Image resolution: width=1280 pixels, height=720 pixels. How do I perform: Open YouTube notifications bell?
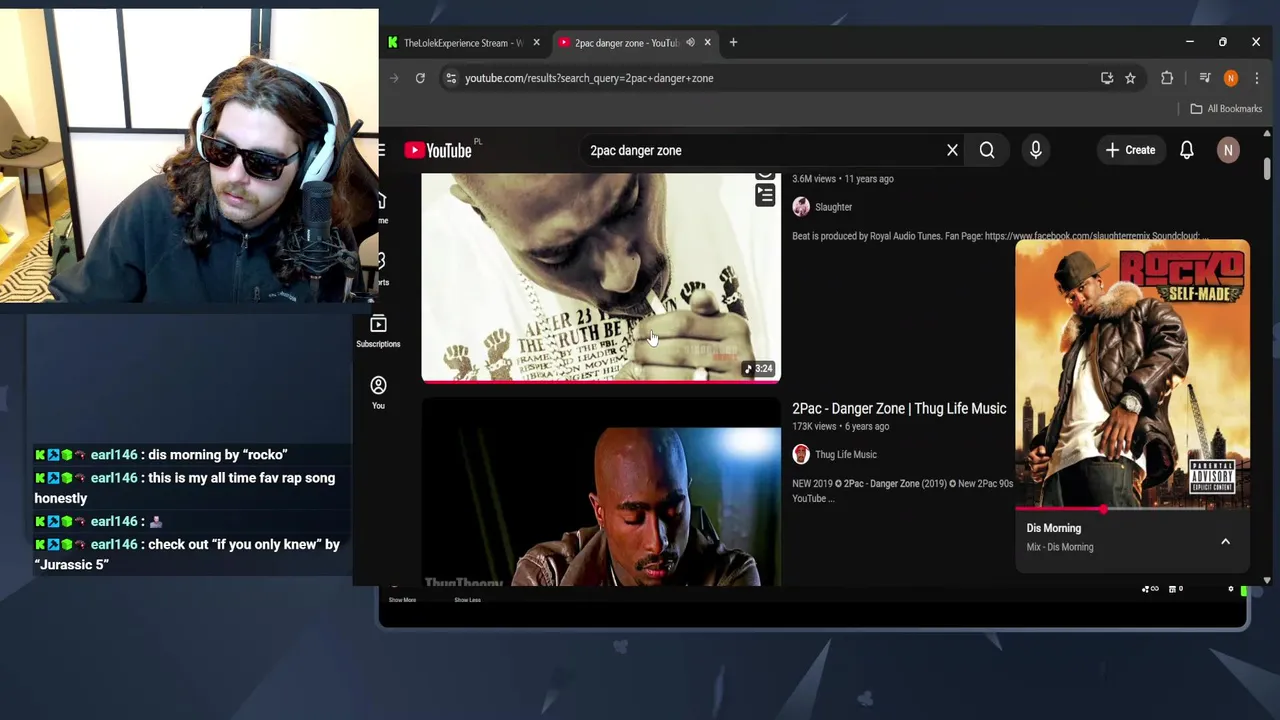coord(1187,150)
